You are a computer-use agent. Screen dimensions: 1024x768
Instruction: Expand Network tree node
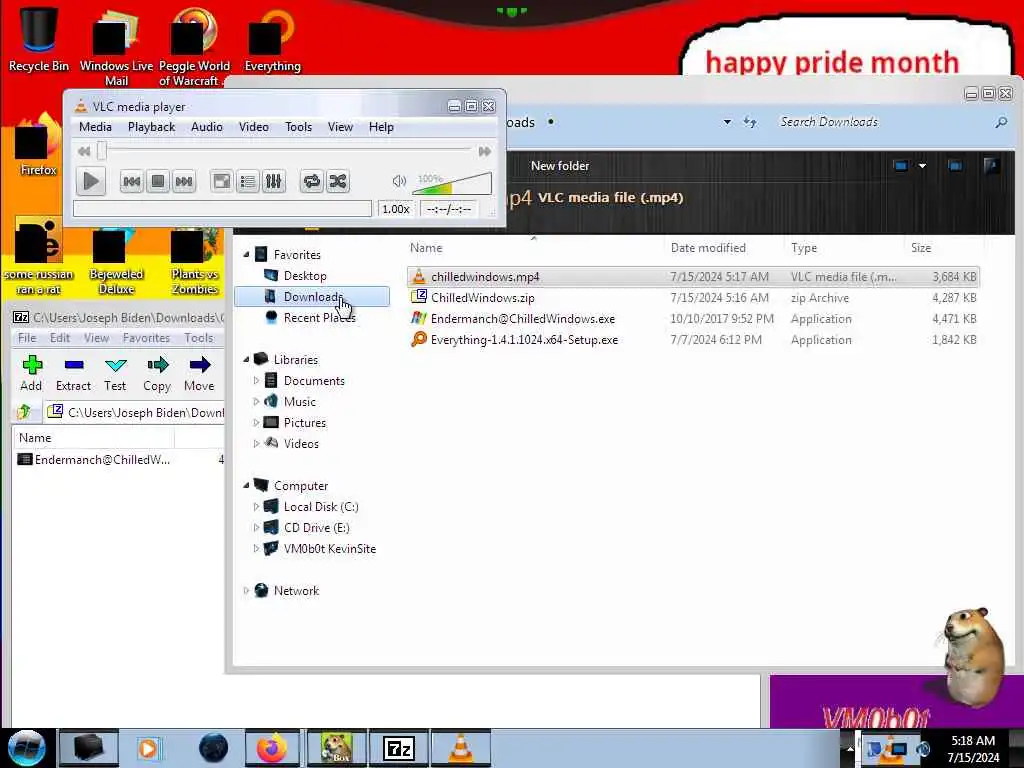coord(246,590)
